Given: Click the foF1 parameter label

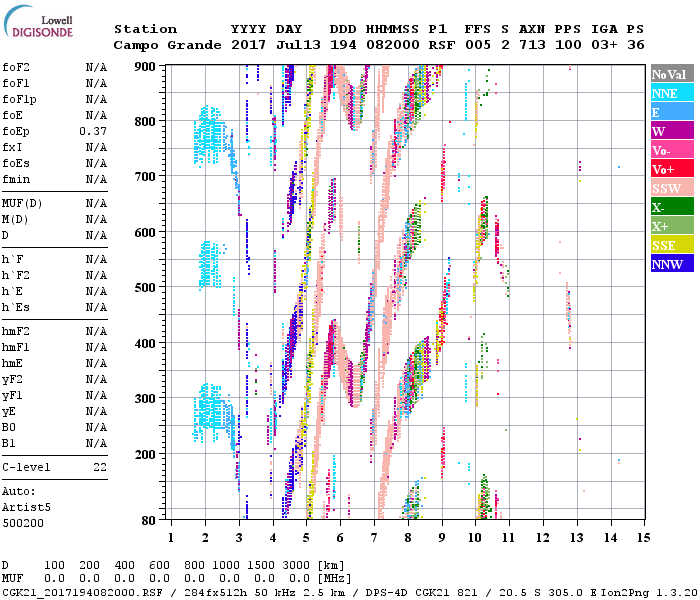Looking at the screenshot, I should [x=16, y=83].
